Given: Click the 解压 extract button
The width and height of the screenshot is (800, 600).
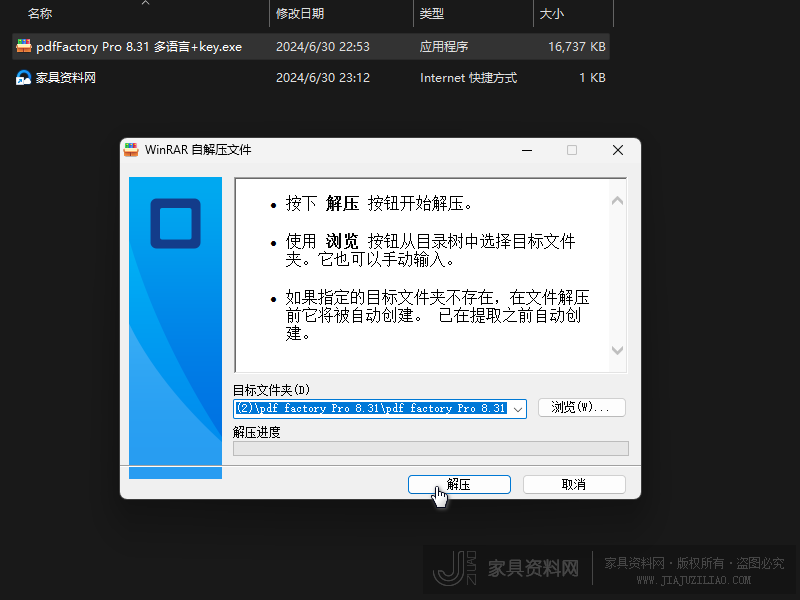Looking at the screenshot, I should coord(459,484).
